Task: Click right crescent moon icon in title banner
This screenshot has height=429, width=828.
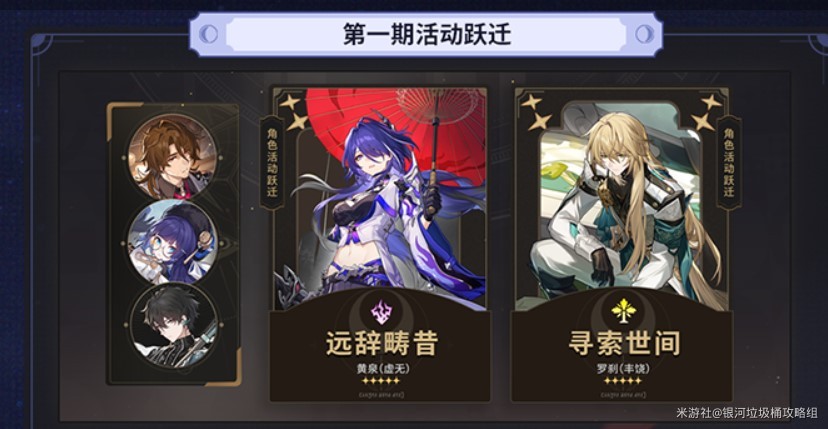Action: (x=643, y=34)
